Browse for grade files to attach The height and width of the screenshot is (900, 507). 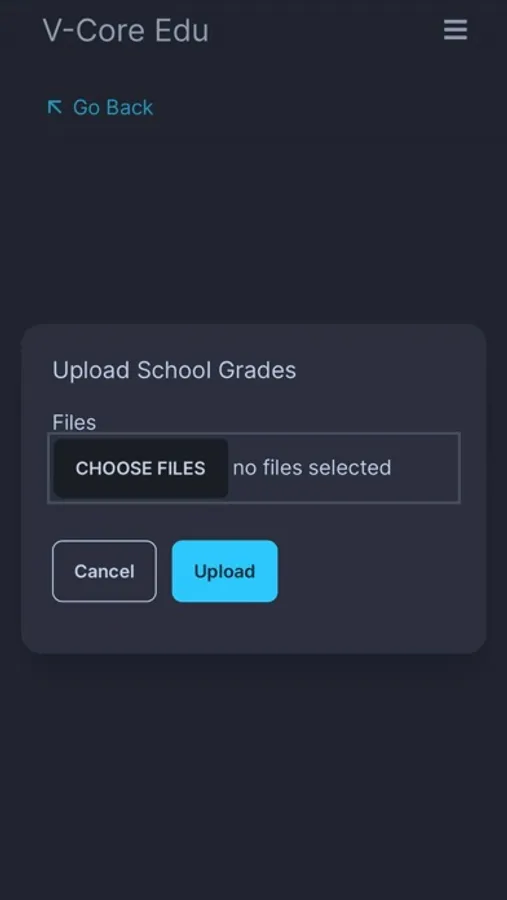[x=141, y=468]
